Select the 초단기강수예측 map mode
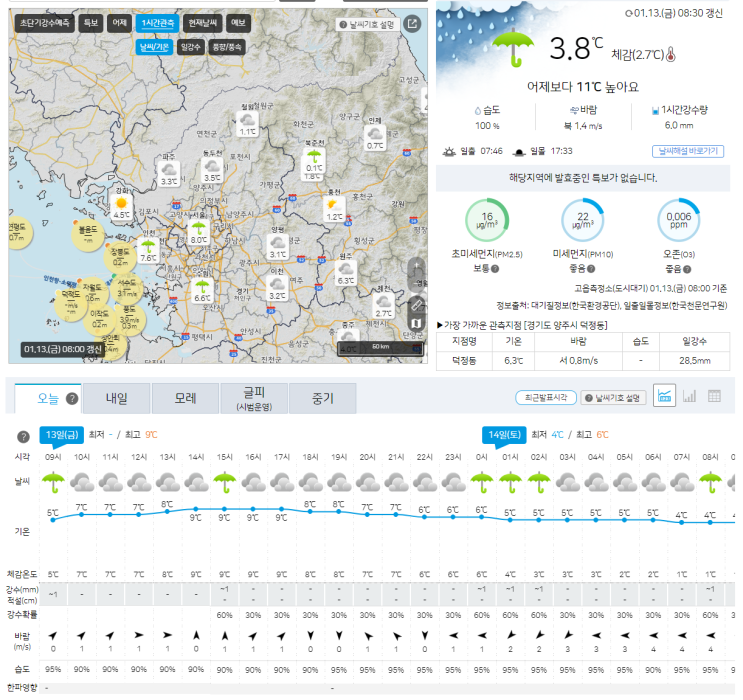Image resolution: width=743 pixels, height=700 pixels. click(x=45, y=23)
